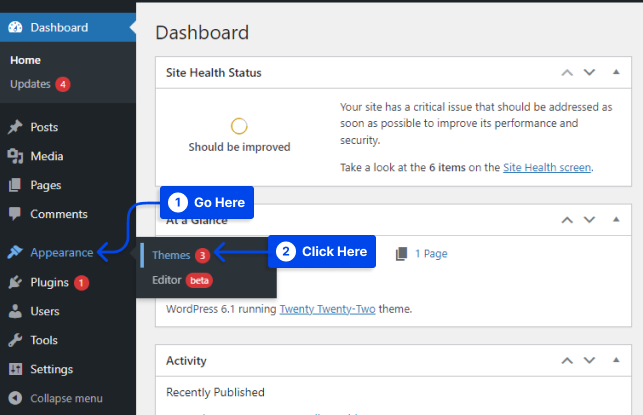The width and height of the screenshot is (643, 415).
Task: Move At a Glance panel up
Action: [x=567, y=220]
